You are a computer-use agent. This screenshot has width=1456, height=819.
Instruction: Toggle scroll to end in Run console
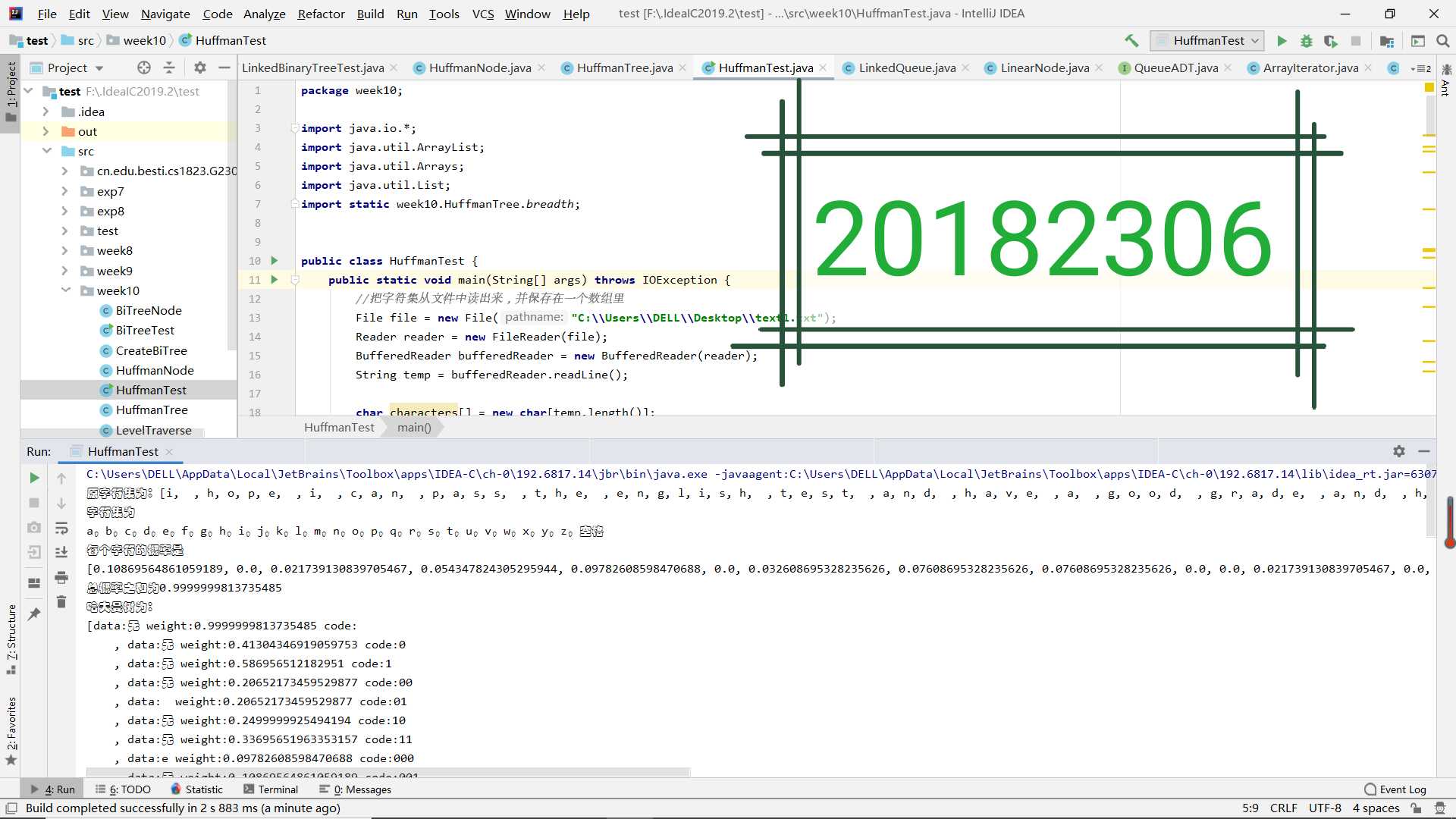point(61,552)
